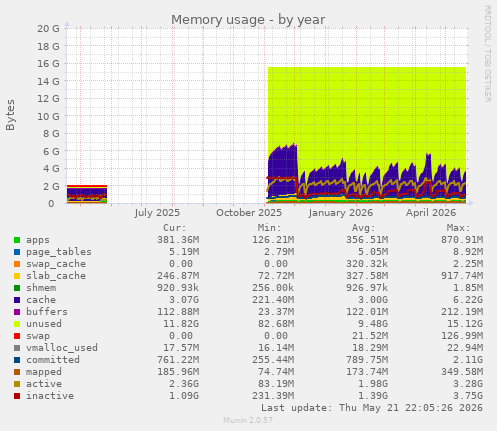Select the mapped legend label
The width and height of the screenshot is (497, 431).
point(44,372)
